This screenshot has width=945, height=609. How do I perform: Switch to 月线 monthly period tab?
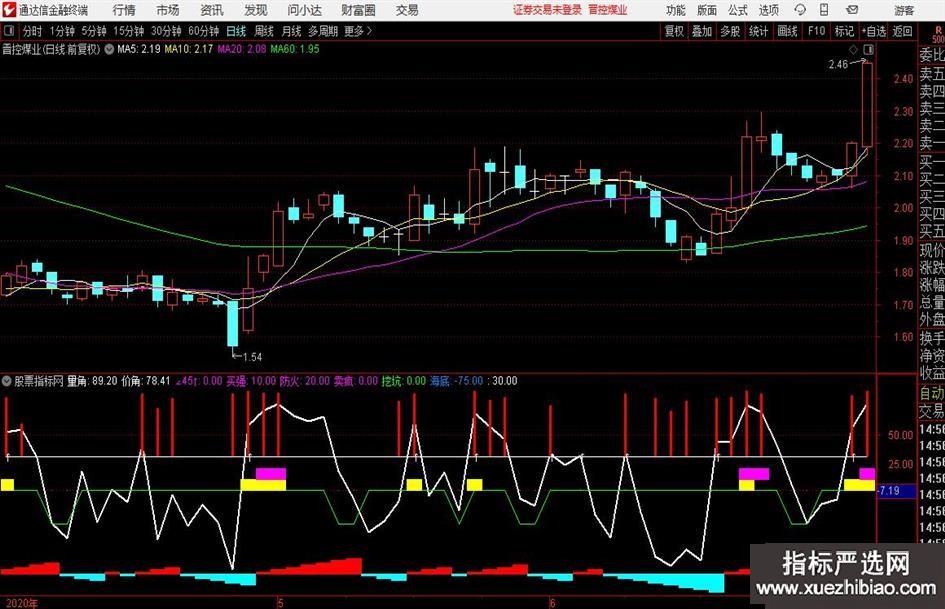(x=291, y=31)
